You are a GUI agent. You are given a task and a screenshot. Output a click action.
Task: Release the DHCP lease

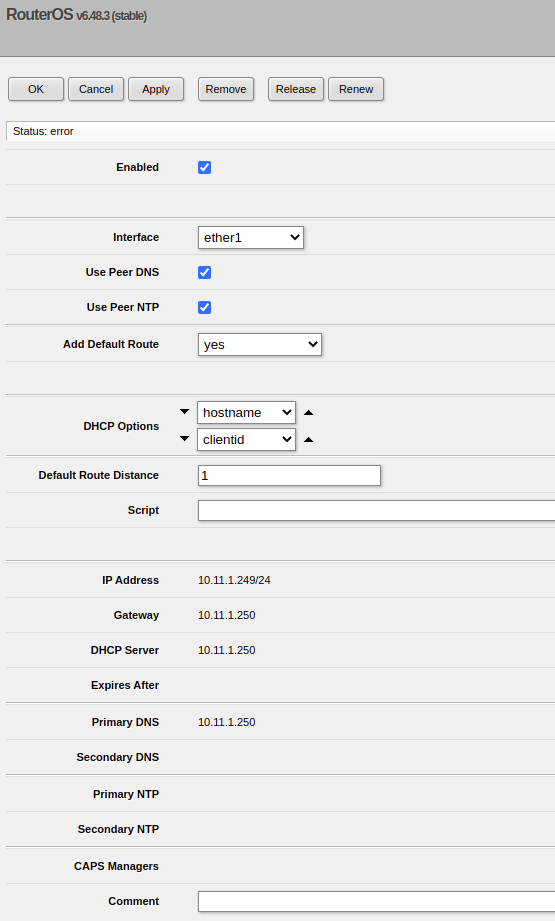[296, 89]
